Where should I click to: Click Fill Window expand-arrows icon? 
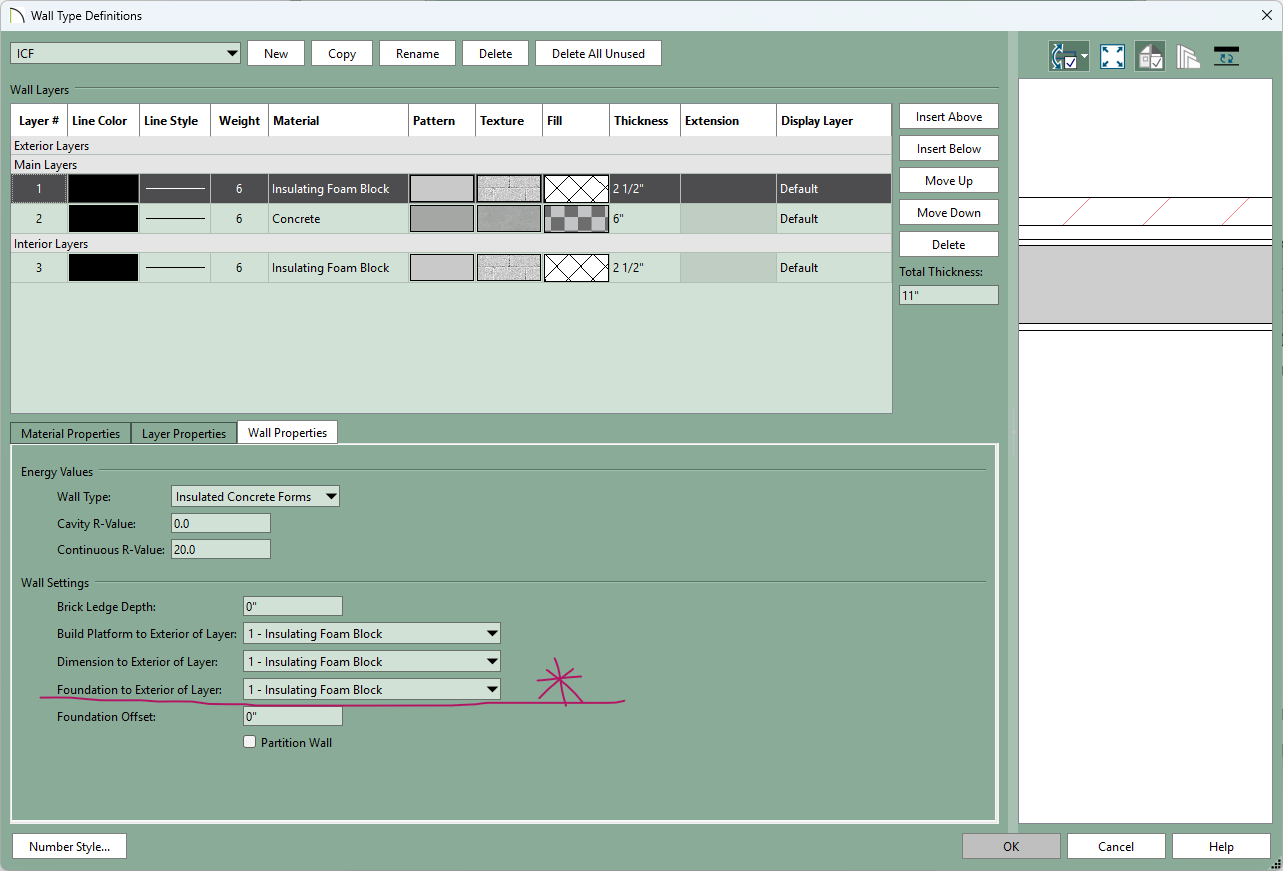tap(1112, 57)
